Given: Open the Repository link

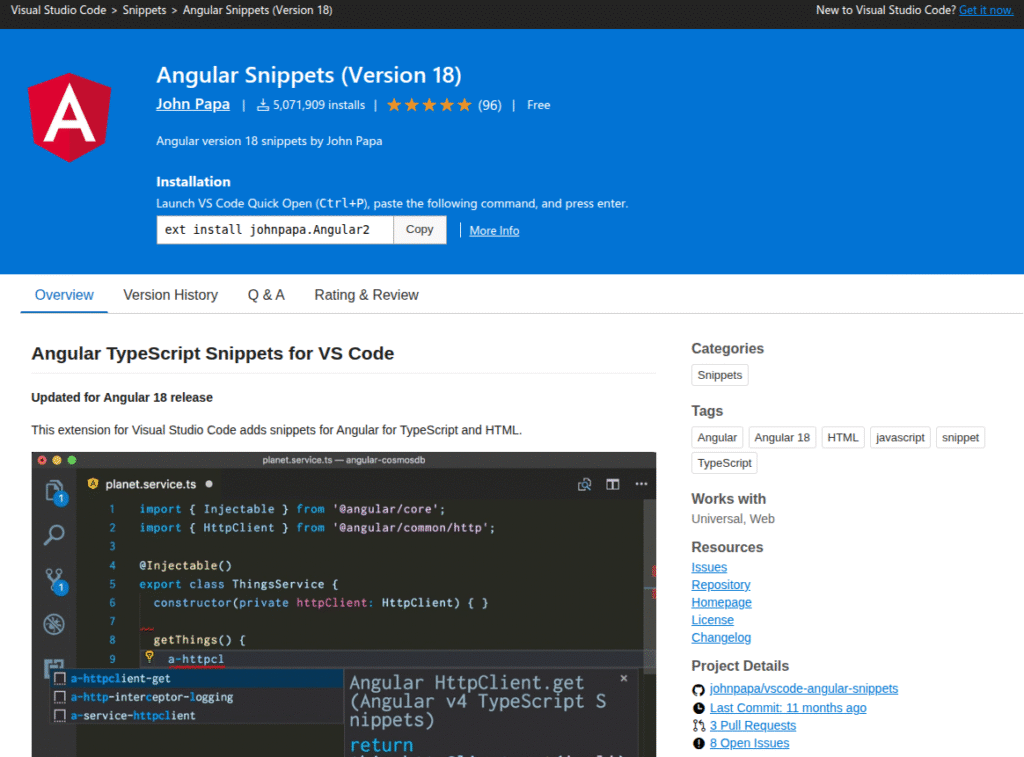Looking at the screenshot, I should click(721, 585).
